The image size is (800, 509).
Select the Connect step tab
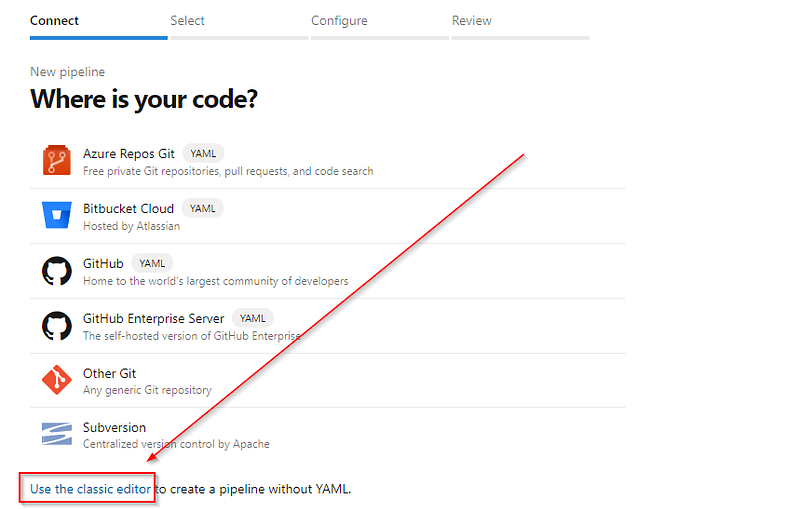(55, 21)
